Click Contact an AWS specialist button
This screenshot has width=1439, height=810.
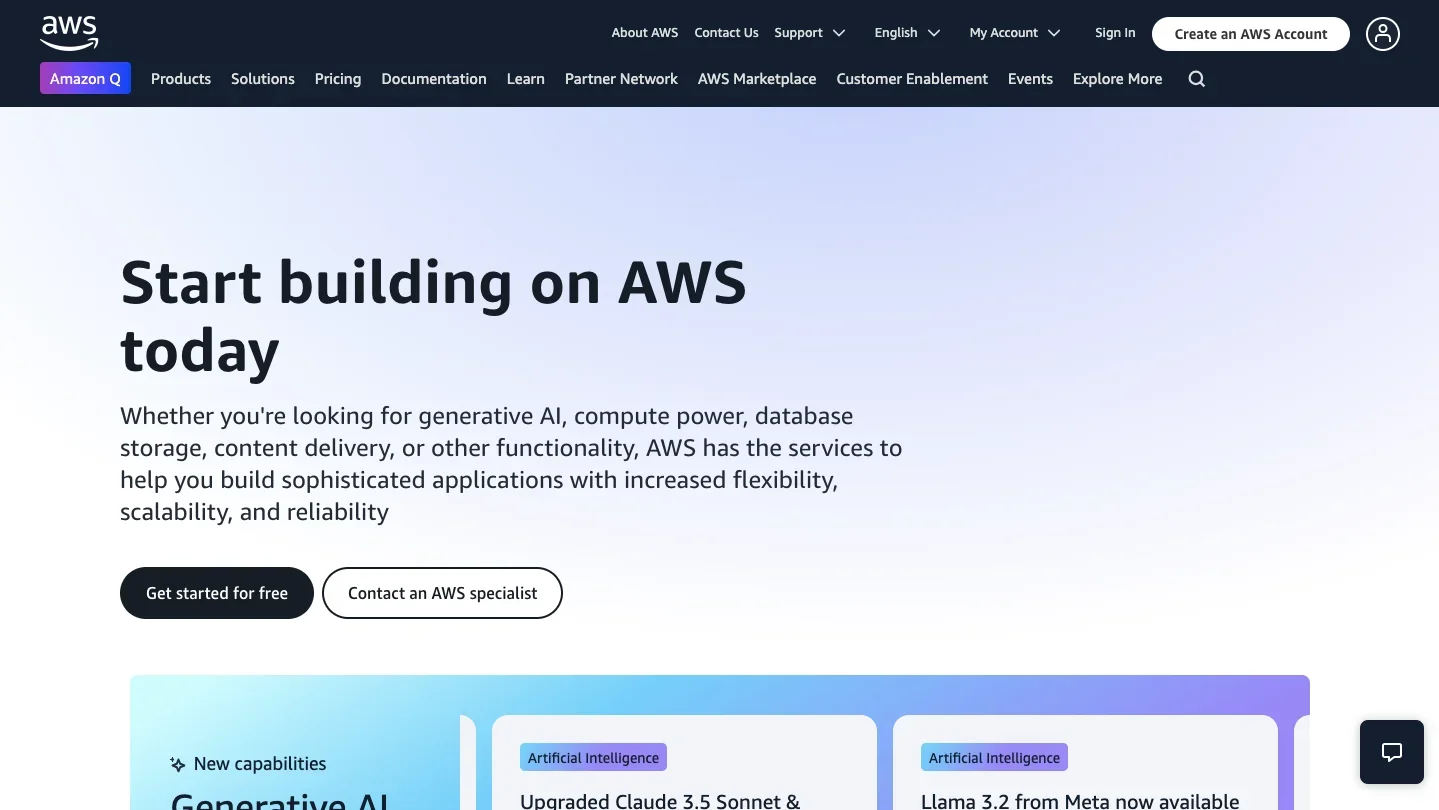(442, 593)
